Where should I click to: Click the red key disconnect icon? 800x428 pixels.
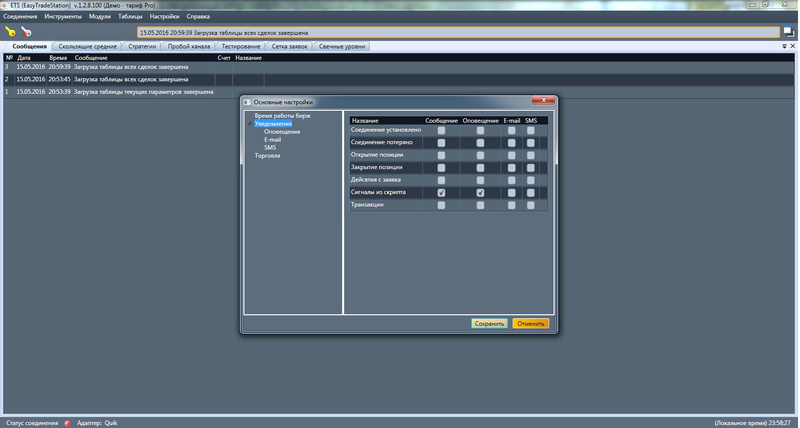27,32
